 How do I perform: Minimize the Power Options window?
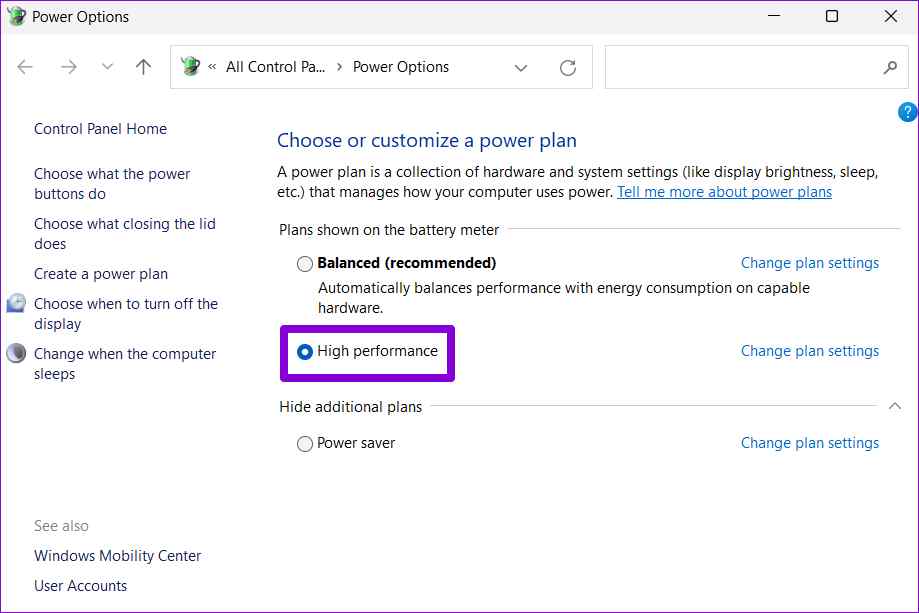click(774, 16)
